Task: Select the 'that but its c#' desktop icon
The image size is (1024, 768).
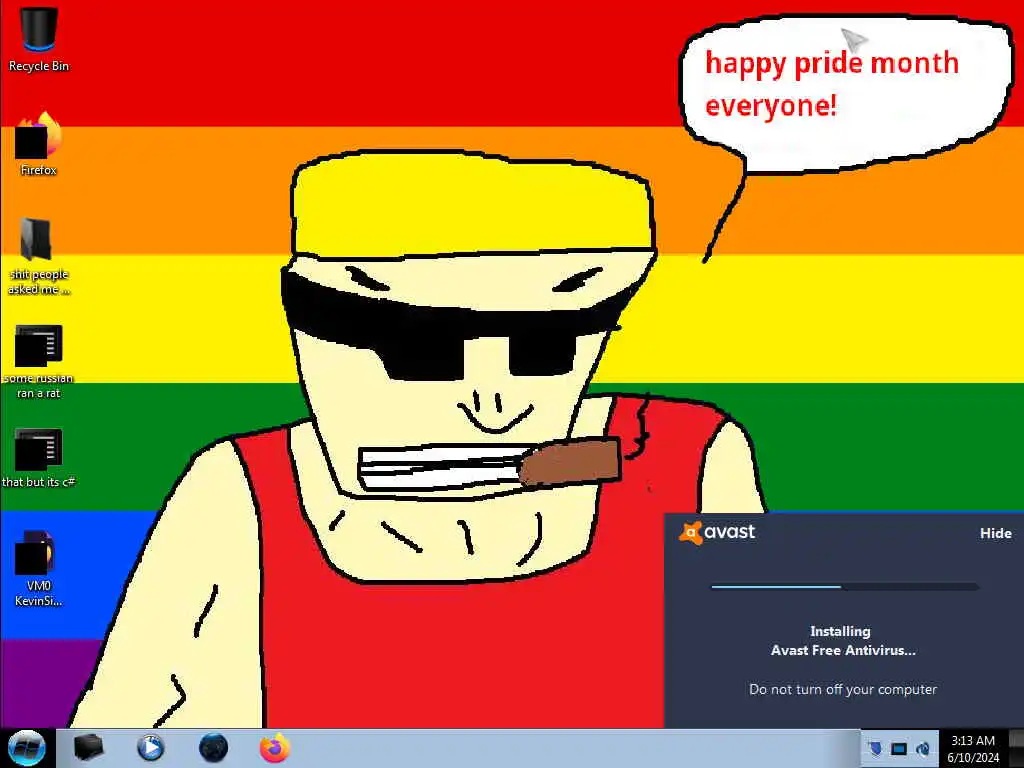Action: [x=39, y=458]
